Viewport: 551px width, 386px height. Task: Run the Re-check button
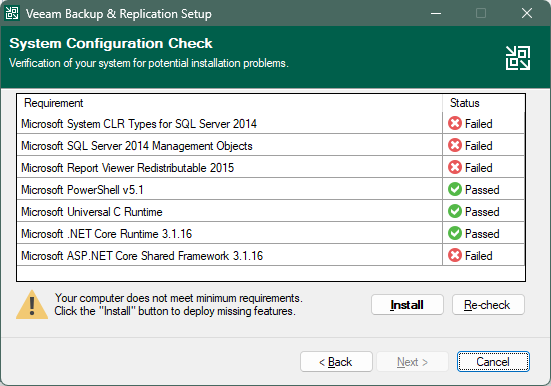(488, 305)
